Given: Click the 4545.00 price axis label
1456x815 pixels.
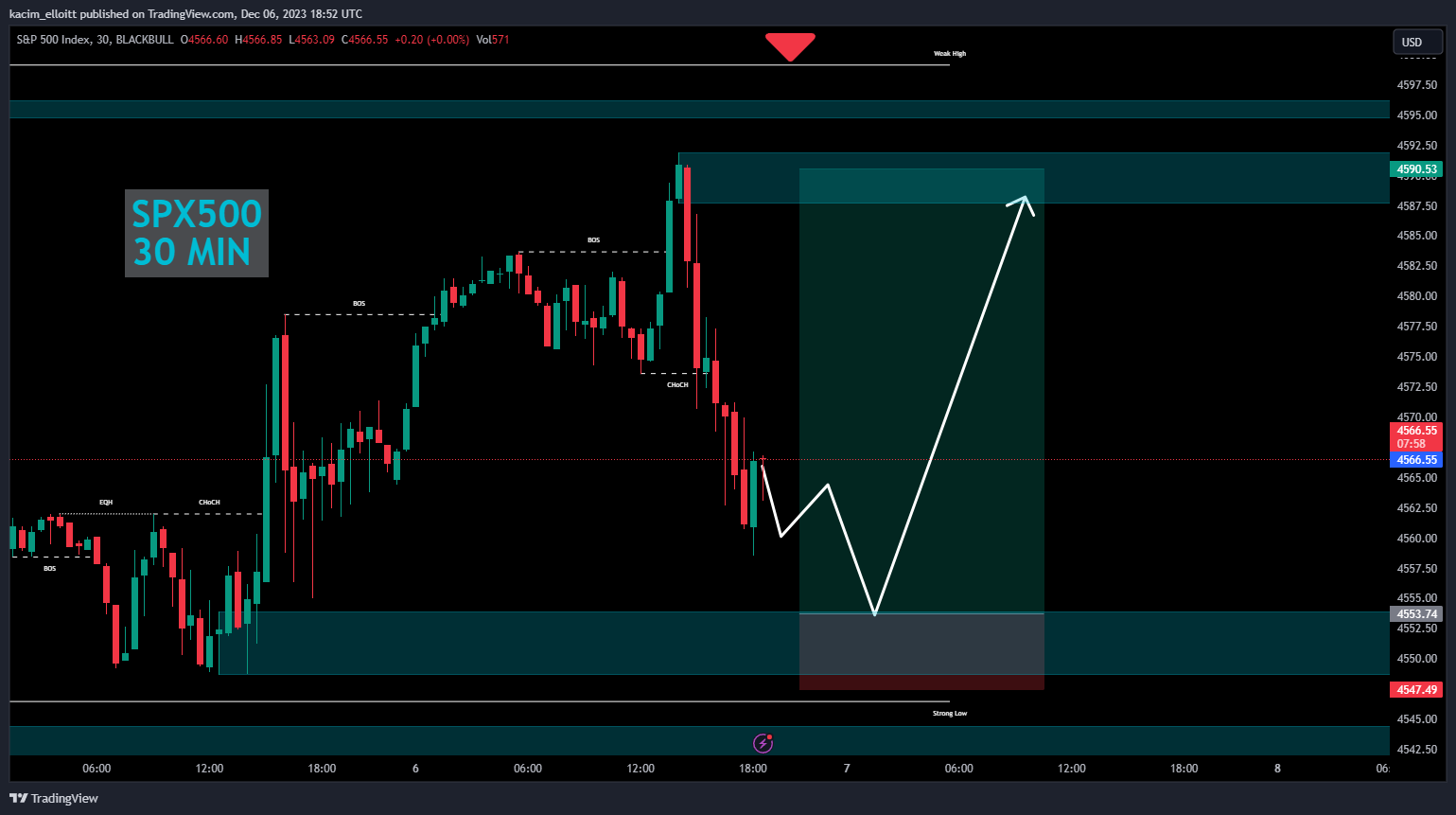Looking at the screenshot, I should tap(1417, 719).
